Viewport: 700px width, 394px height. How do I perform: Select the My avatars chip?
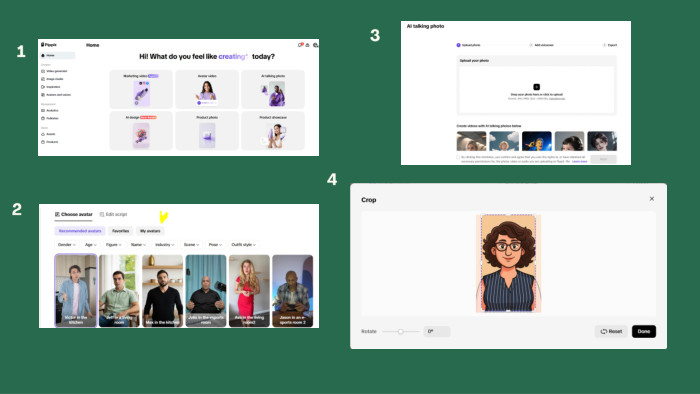150,231
